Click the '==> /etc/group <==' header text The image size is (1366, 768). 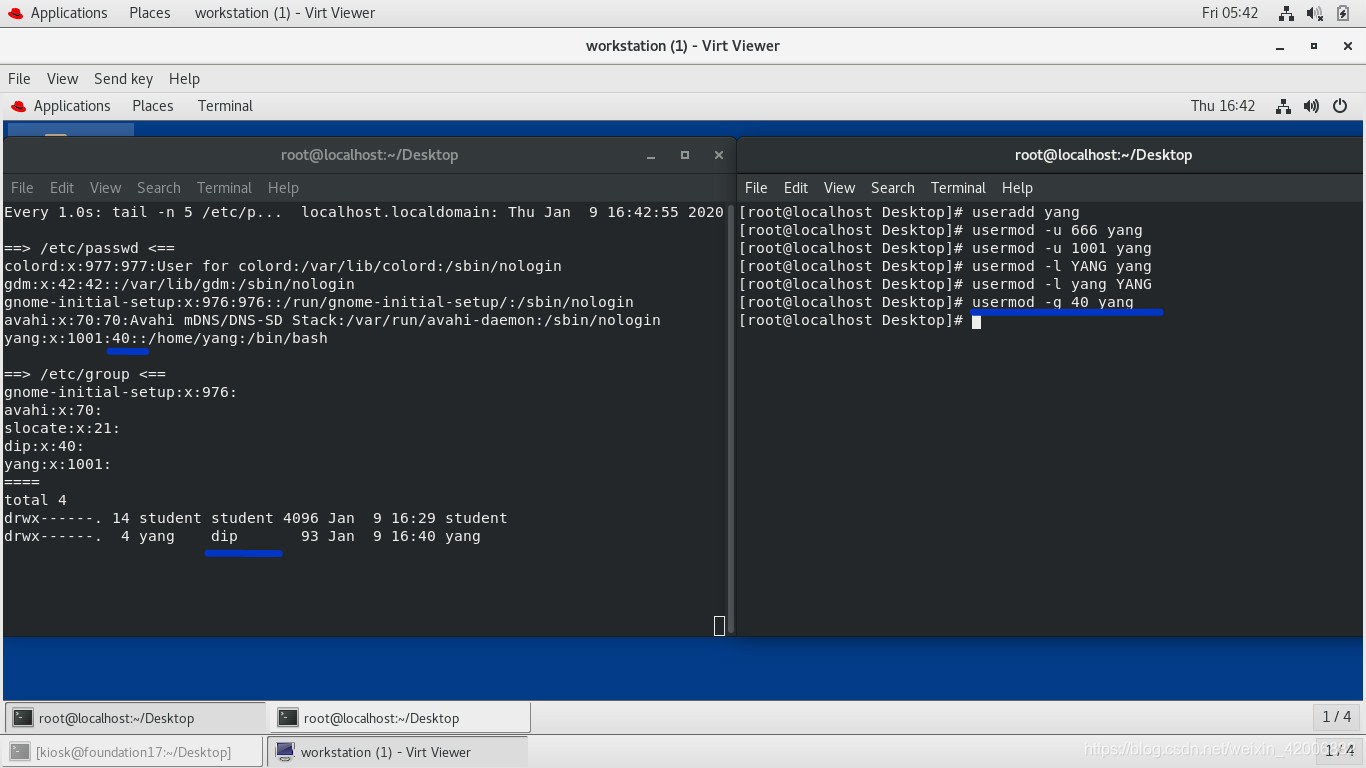click(85, 374)
